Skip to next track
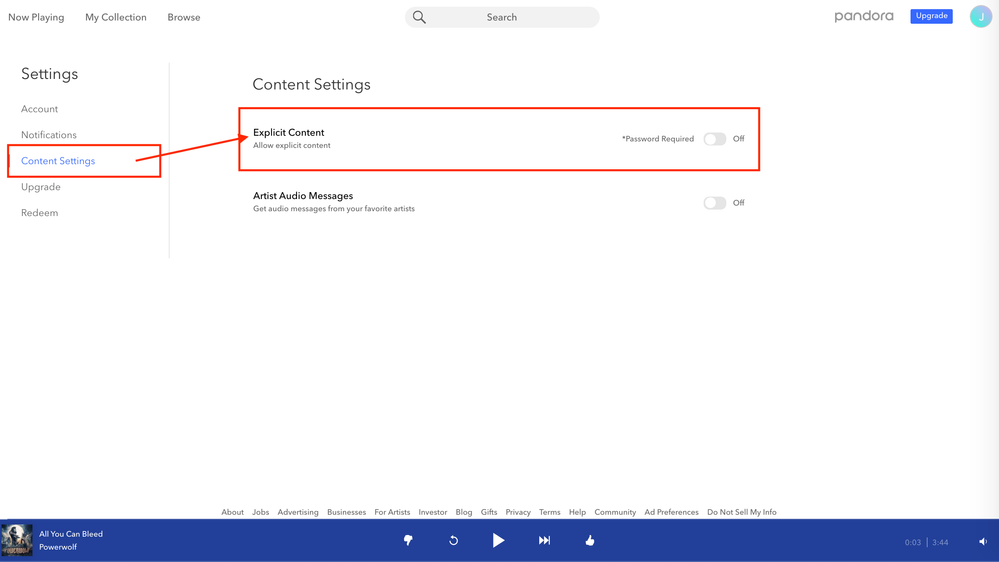The width and height of the screenshot is (999, 562). pyautogui.click(x=544, y=540)
